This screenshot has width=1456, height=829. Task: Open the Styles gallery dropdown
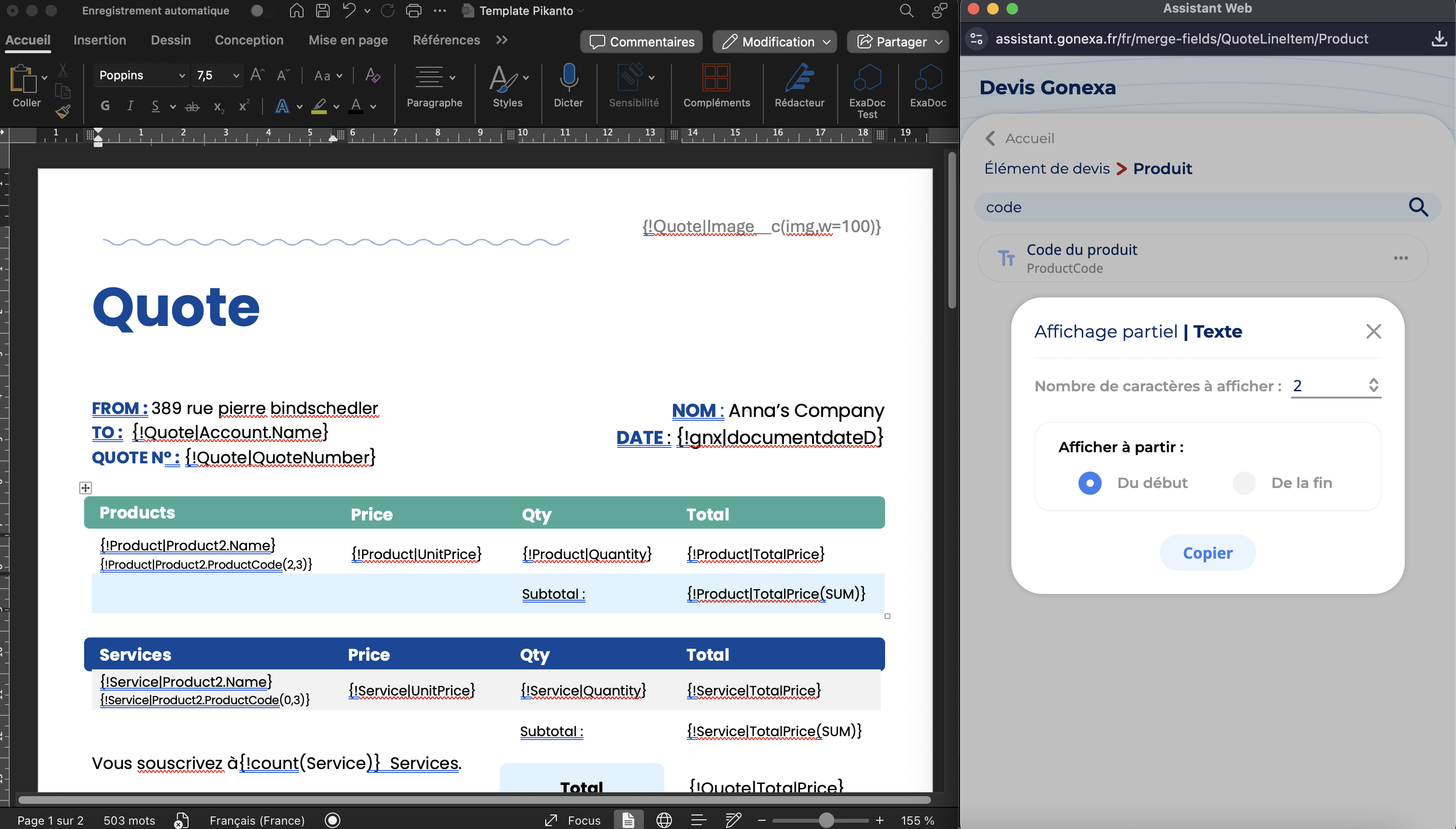click(526, 77)
